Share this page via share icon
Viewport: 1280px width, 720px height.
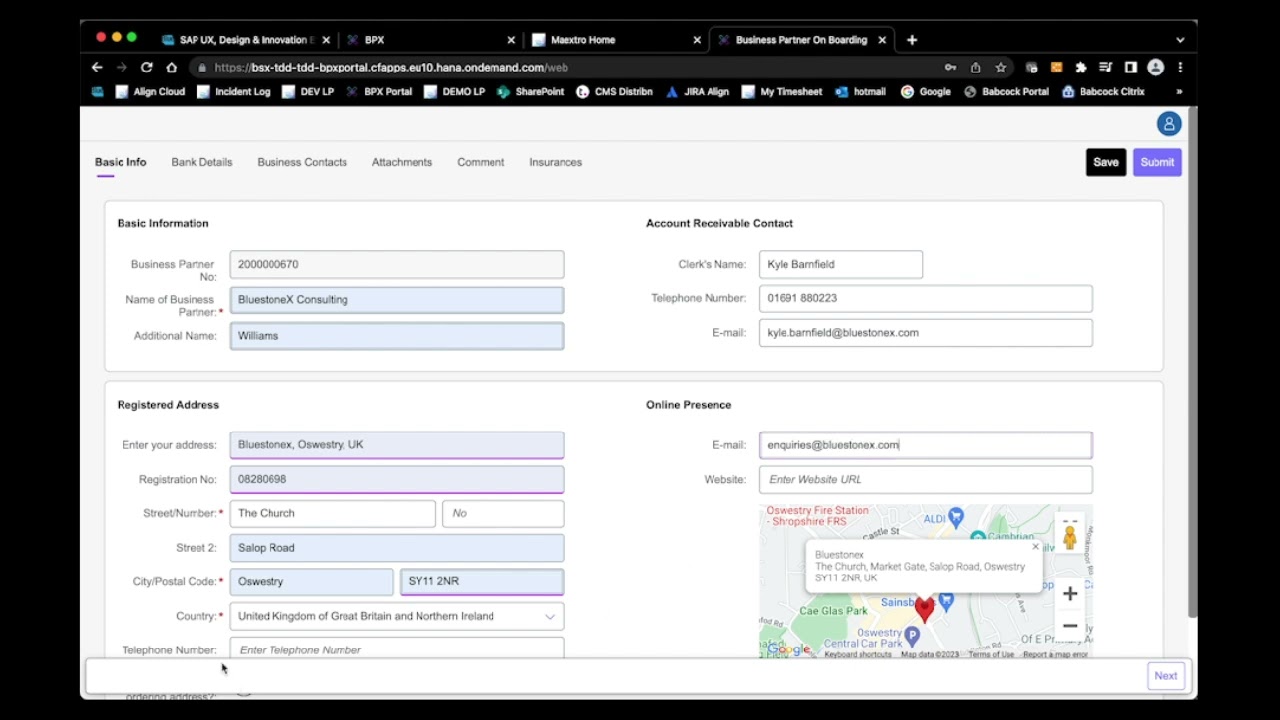click(x=975, y=67)
